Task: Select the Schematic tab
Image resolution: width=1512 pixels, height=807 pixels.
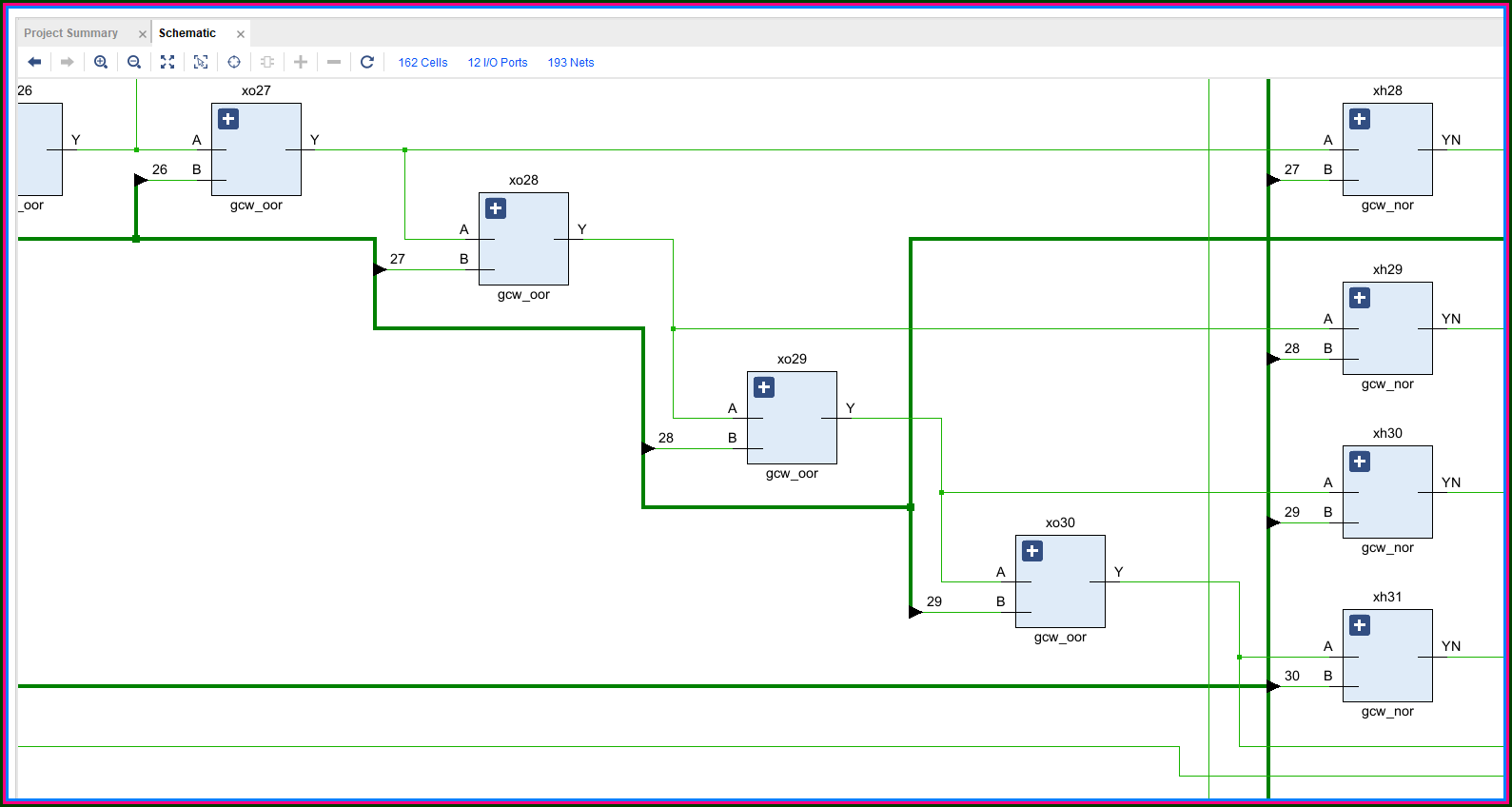Action: (187, 33)
